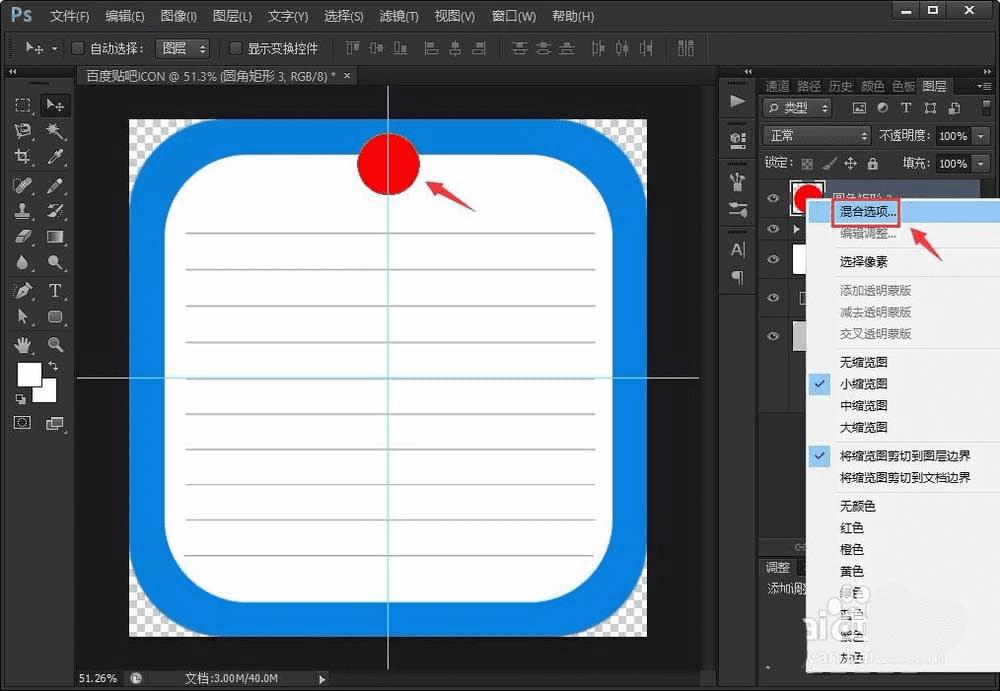This screenshot has width=1000, height=691.
Task: Activate the Hand tool
Action: (x=23, y=344)
